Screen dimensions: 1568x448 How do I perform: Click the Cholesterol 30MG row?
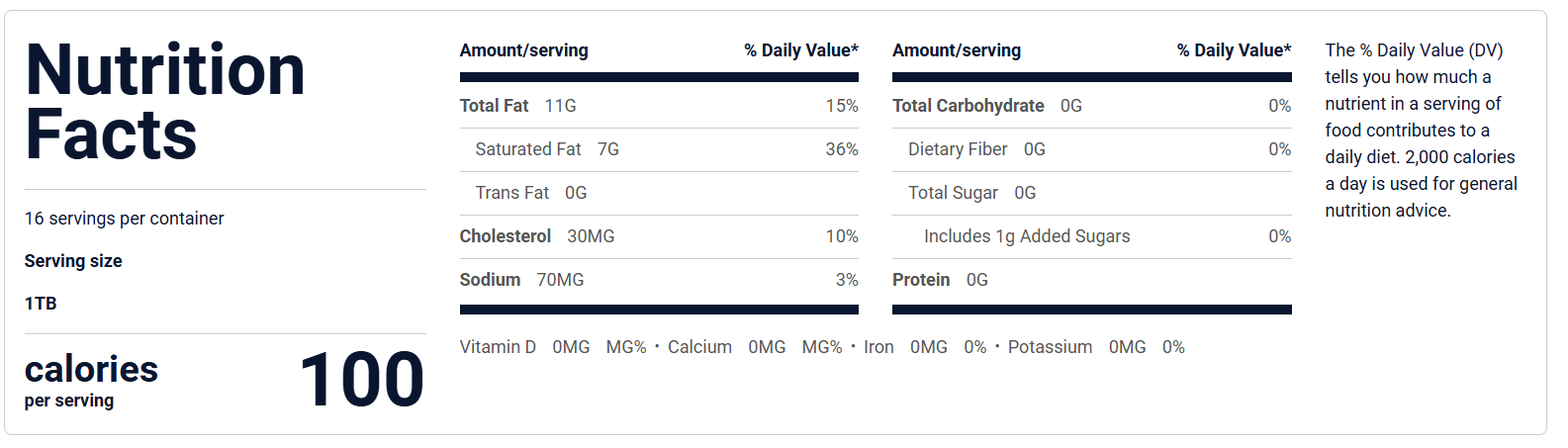(x=537, y=236)
